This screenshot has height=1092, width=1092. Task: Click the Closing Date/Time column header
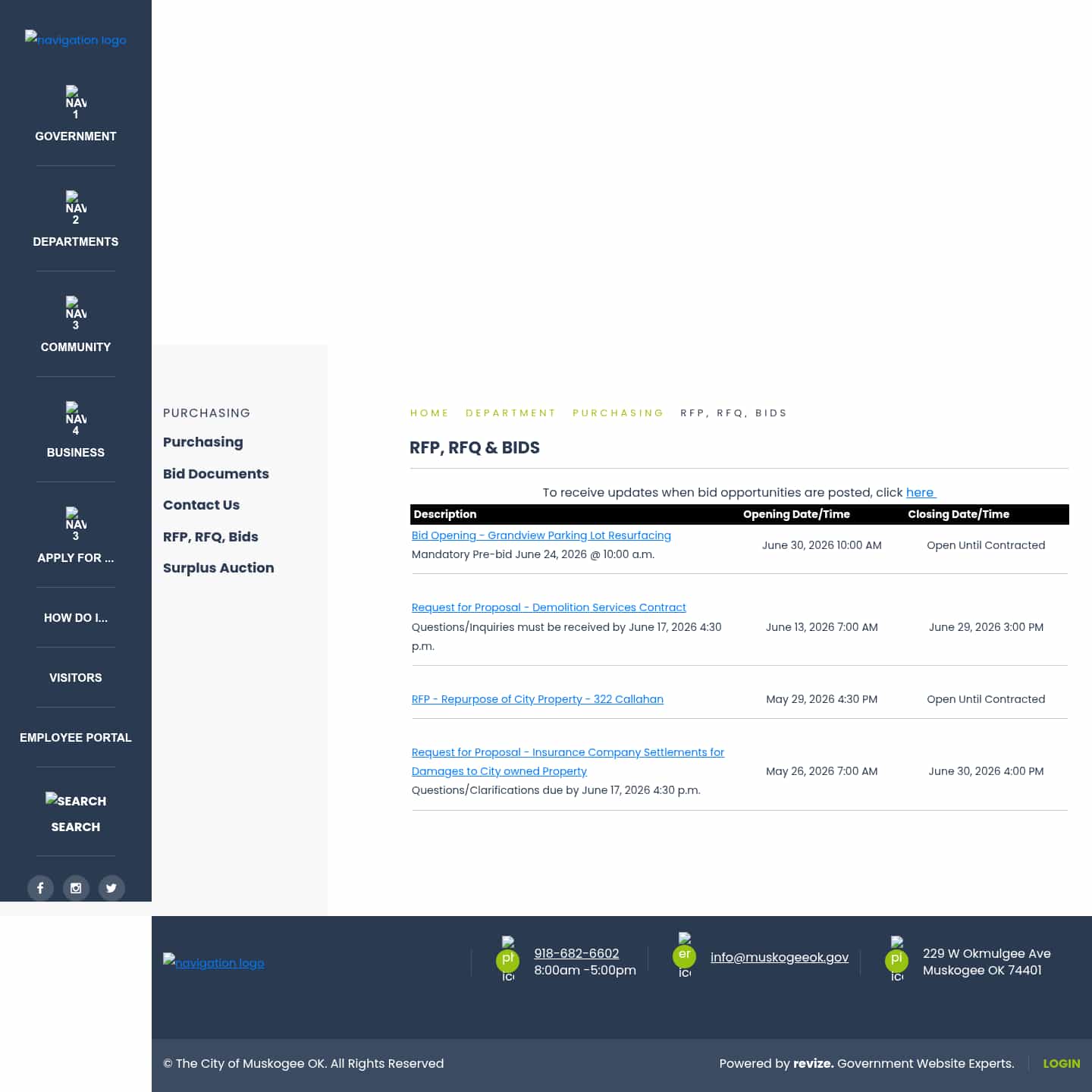(x=959, y=514)
